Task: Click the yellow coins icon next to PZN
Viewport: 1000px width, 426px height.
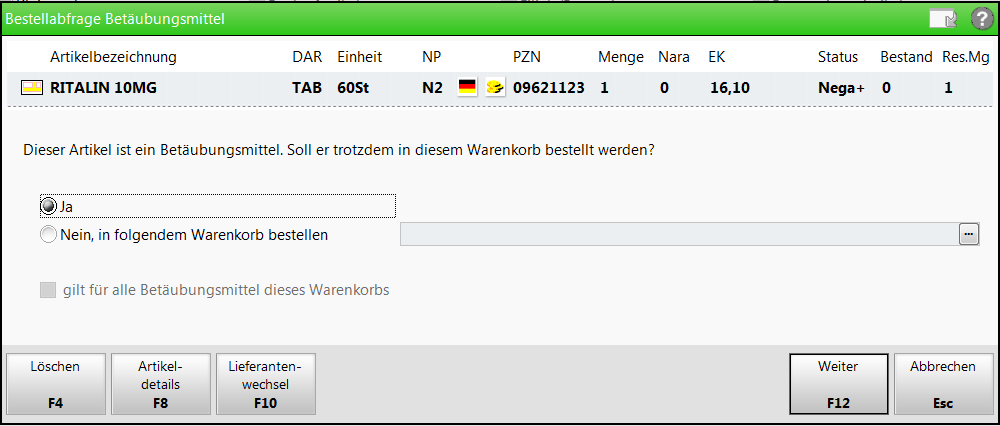Action: pyautogui.click(x=495, y=87)
